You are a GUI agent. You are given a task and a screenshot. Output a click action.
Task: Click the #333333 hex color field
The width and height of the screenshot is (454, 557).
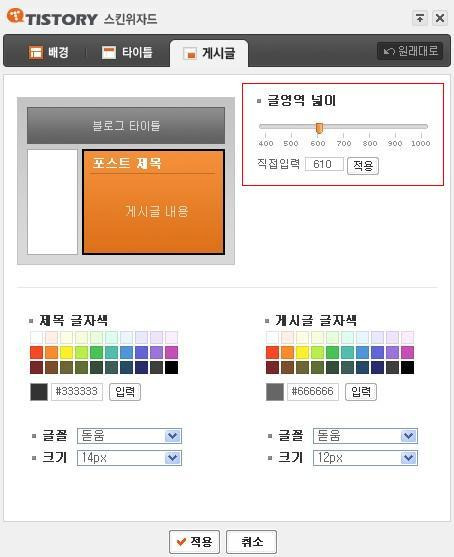77,392
